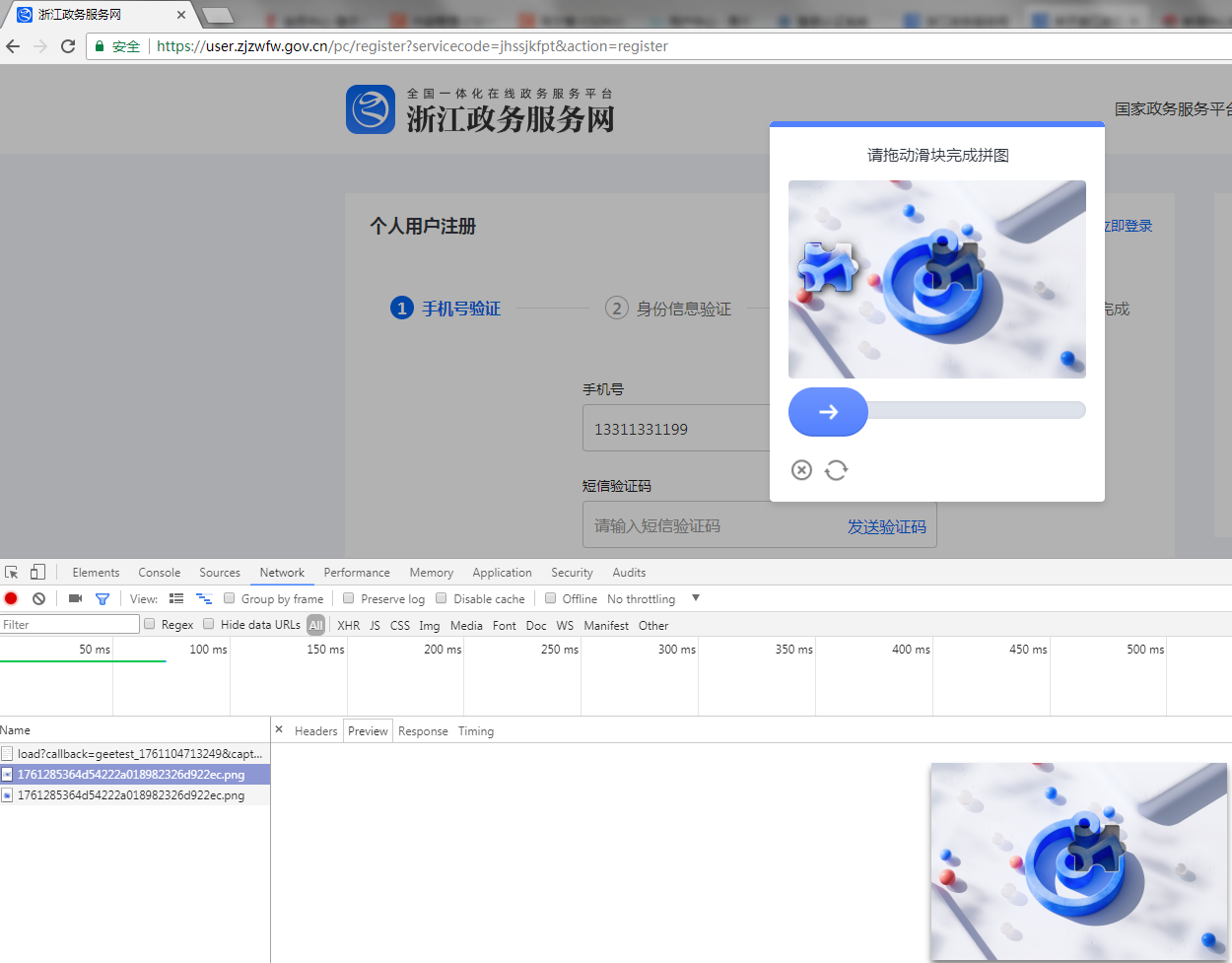Select the inspect element cursor icon
Viewport: 1232px width, 963px height.
tap(11, 572)
